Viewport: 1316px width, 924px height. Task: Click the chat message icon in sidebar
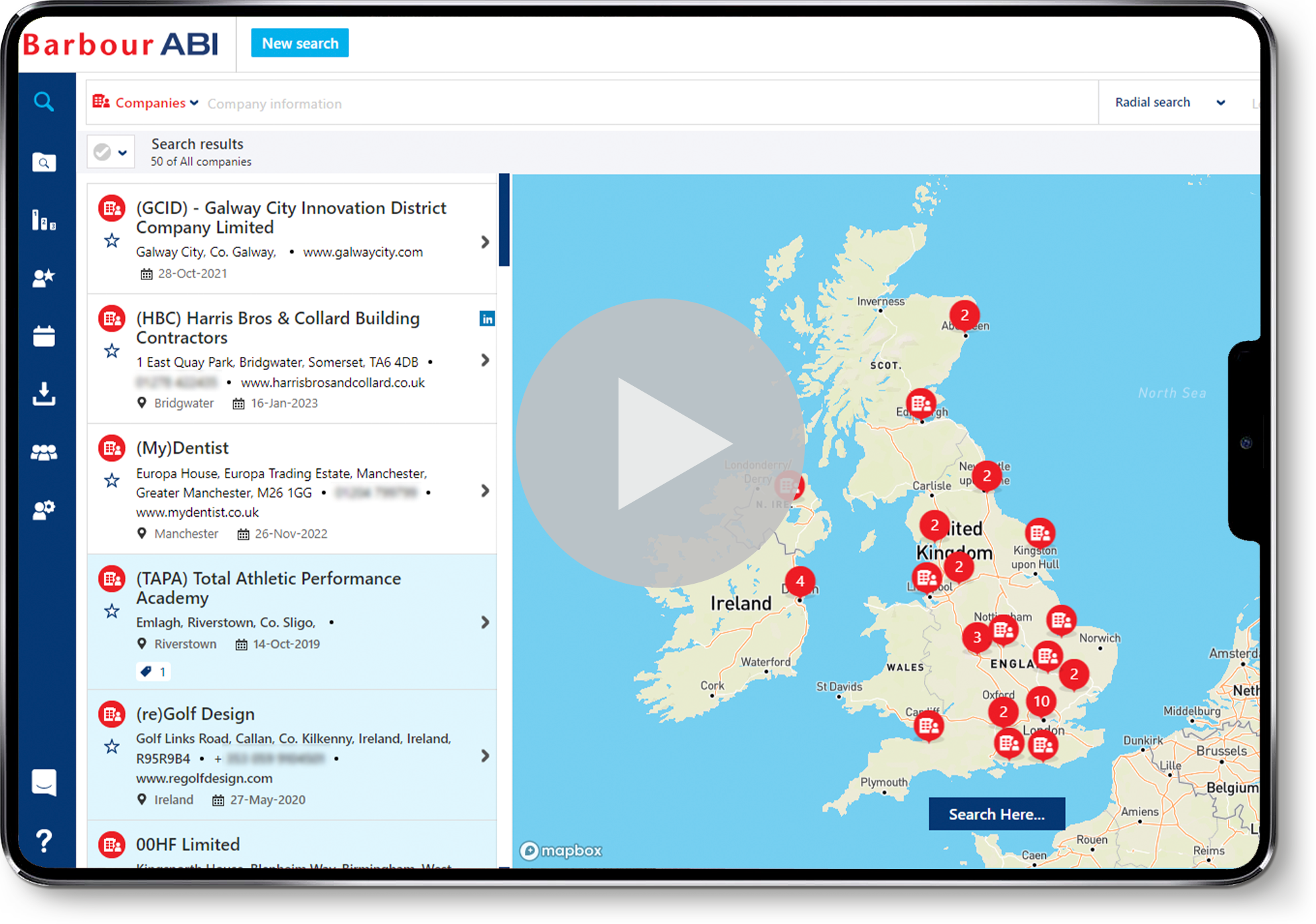[x=44, y=783]
